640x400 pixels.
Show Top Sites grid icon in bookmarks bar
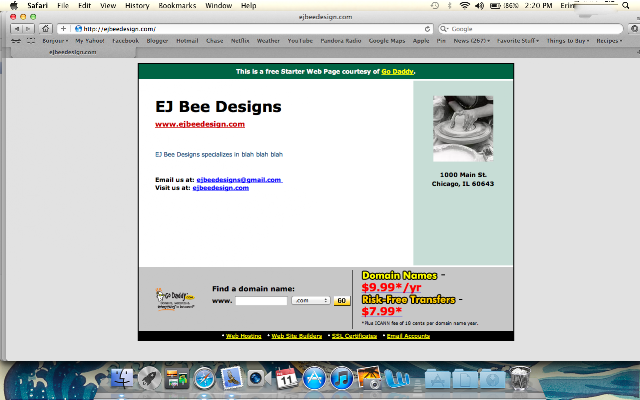pyautogui.click(x=31, y=41)
